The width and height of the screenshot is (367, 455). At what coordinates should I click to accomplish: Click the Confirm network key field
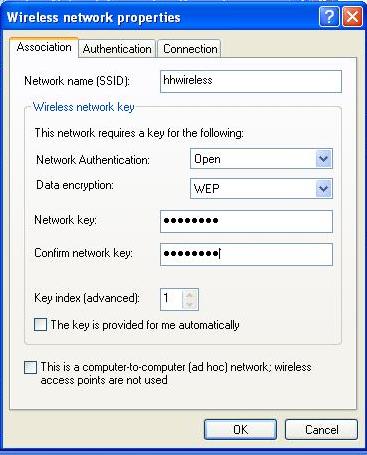246,254
